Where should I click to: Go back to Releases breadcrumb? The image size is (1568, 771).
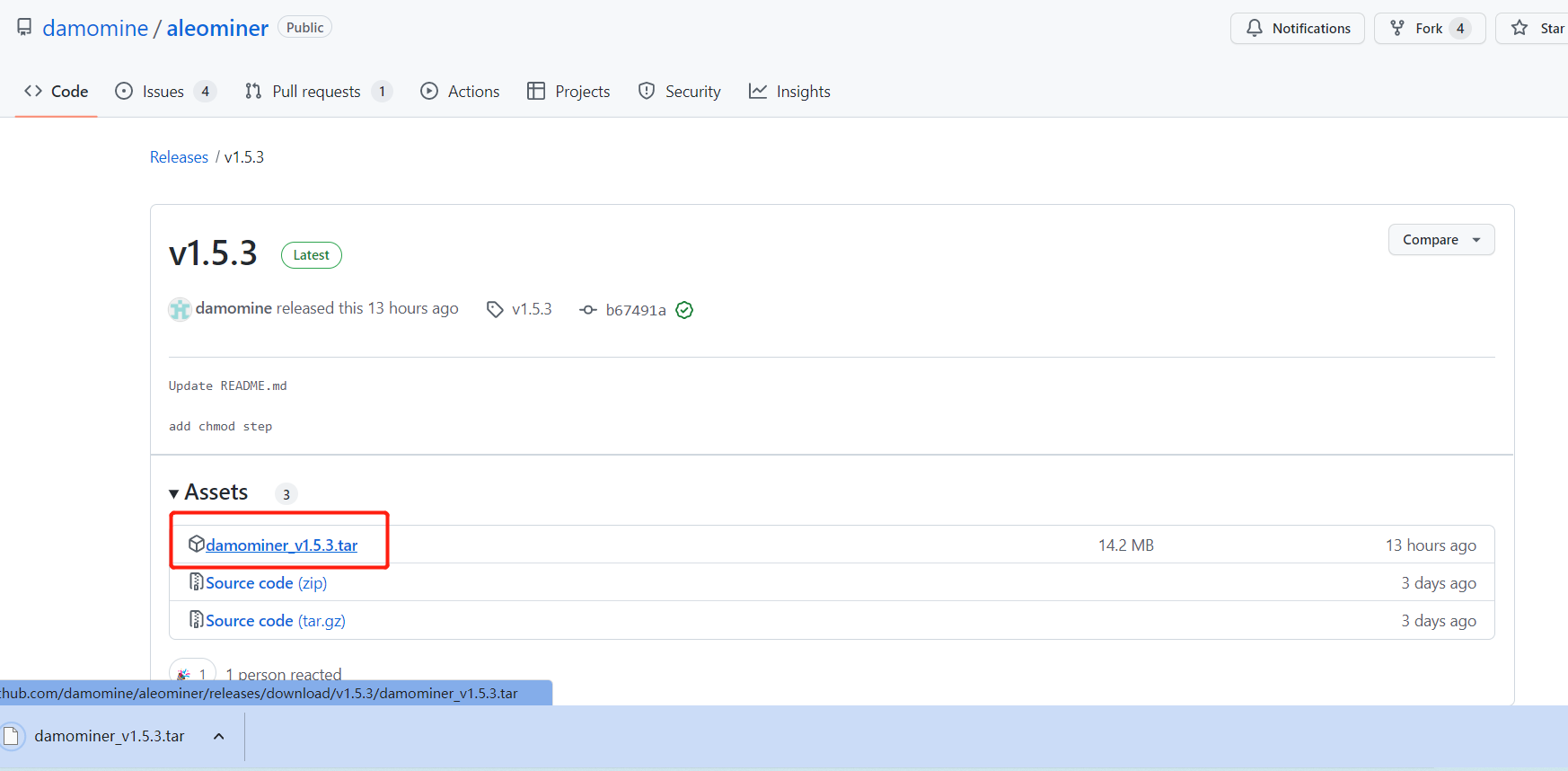click(x=179, y=156)
